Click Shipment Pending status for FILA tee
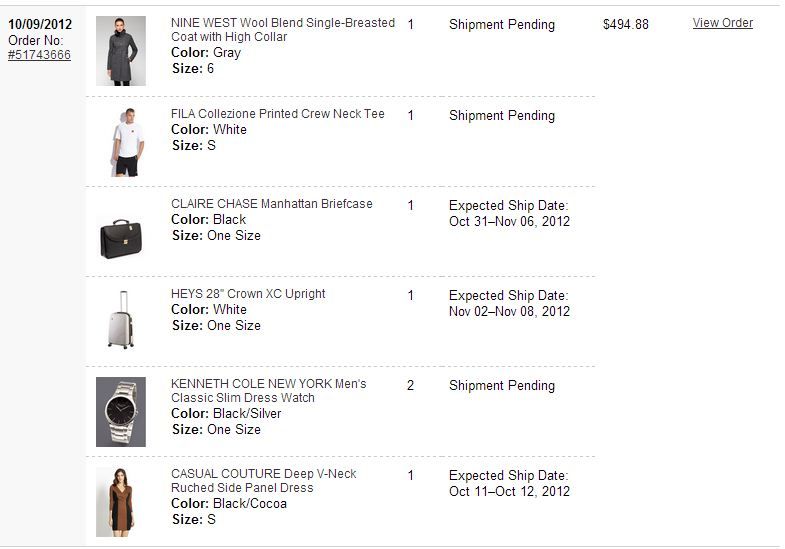This screenshot has height=549, width=785. [x=501, y=116]
